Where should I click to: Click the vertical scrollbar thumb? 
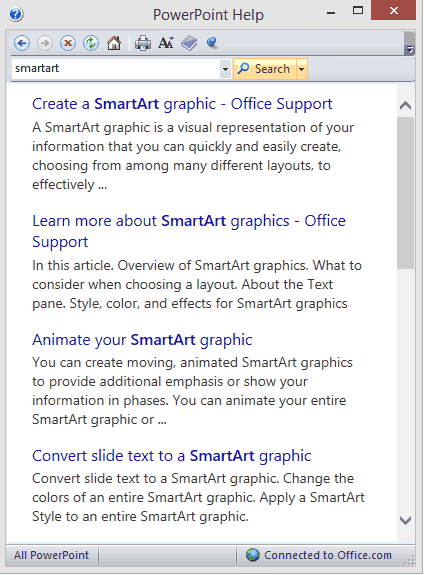click(405, 193)
